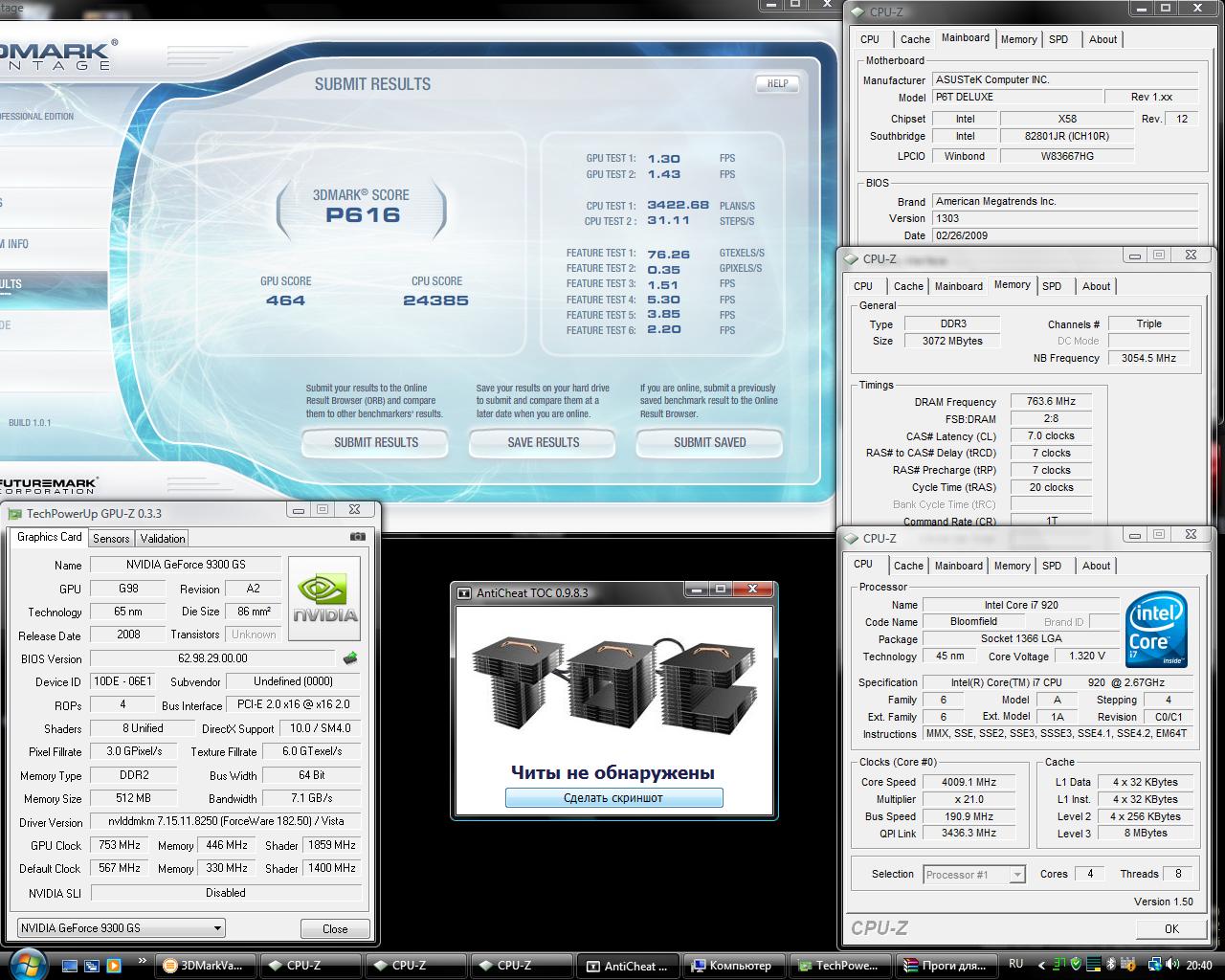Select the Graphics Card tab in GPU-Z
1225x980 pixels.
[x=50, y=537]
